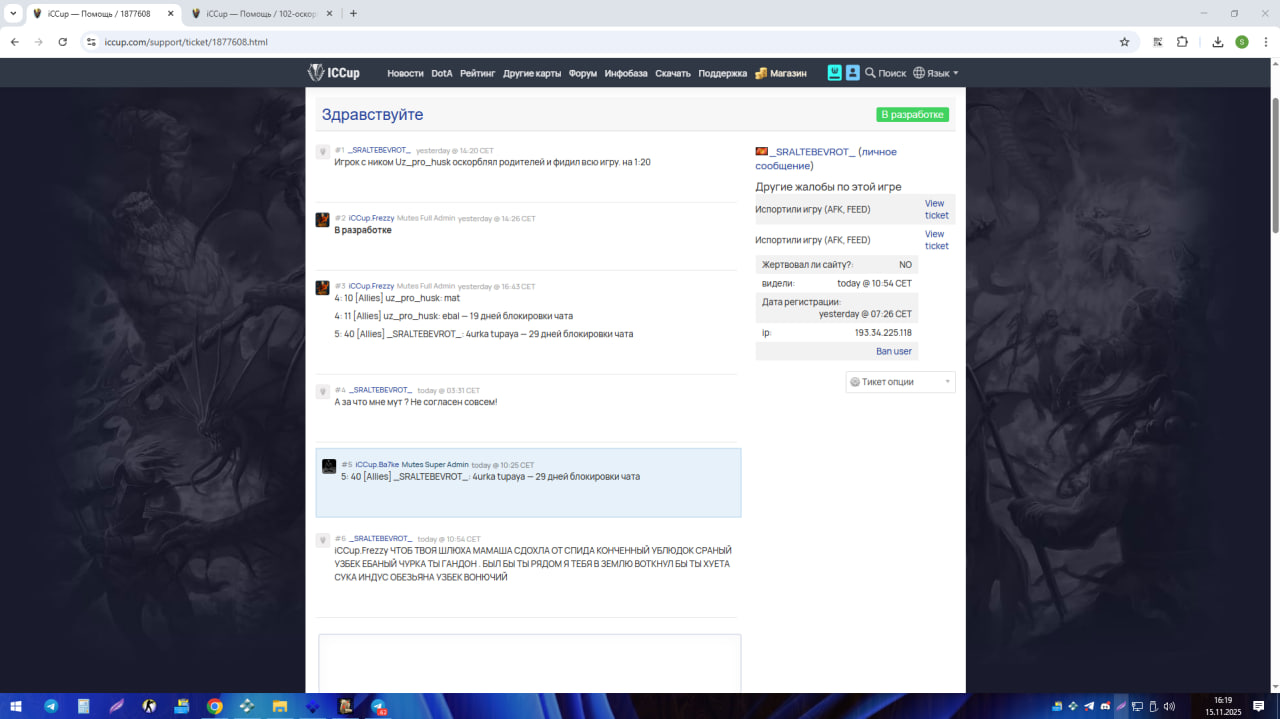Bookmark this page with the star icon
This screenshot has width=1280, height=719.
[1124, 42]
